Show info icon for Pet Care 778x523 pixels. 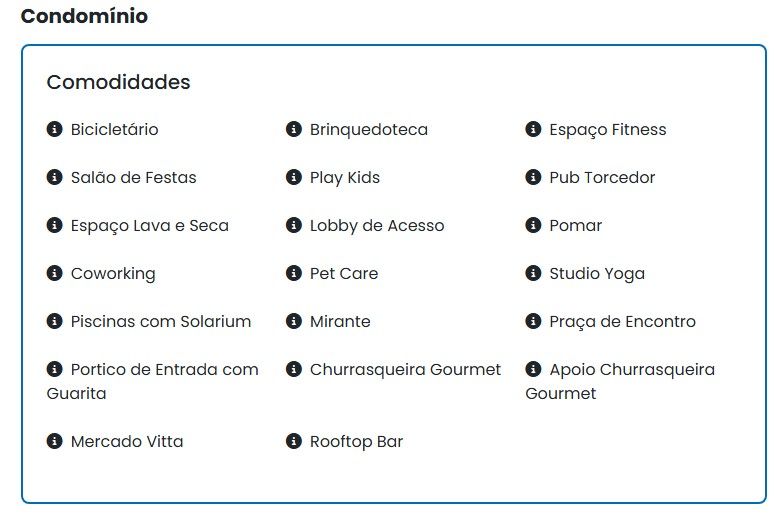pos(294,273)
